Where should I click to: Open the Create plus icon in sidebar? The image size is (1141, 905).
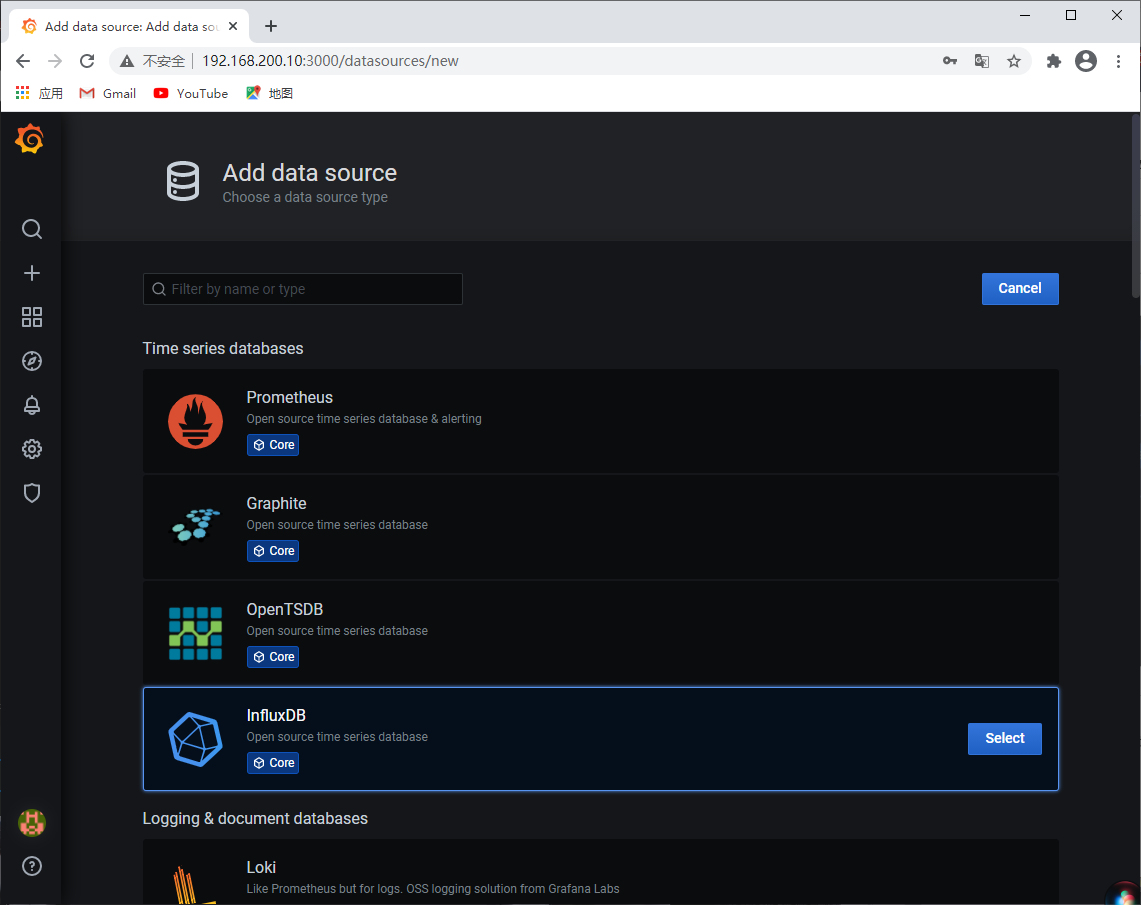tap(31, 273)
